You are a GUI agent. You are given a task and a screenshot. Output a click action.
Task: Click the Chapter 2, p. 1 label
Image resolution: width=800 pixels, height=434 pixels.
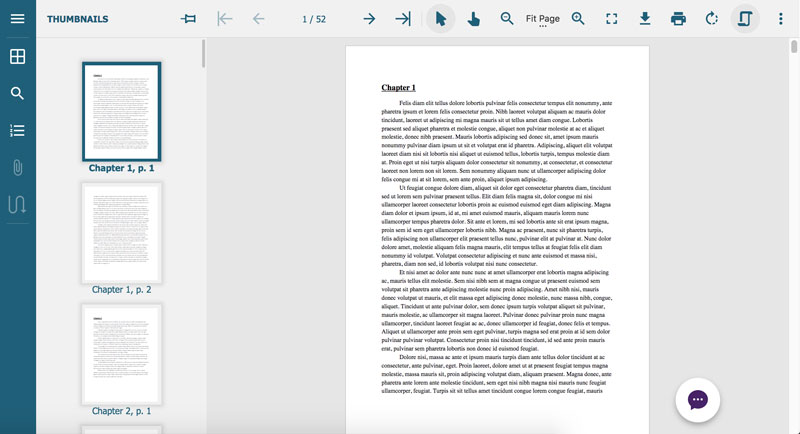pos(121,411)
